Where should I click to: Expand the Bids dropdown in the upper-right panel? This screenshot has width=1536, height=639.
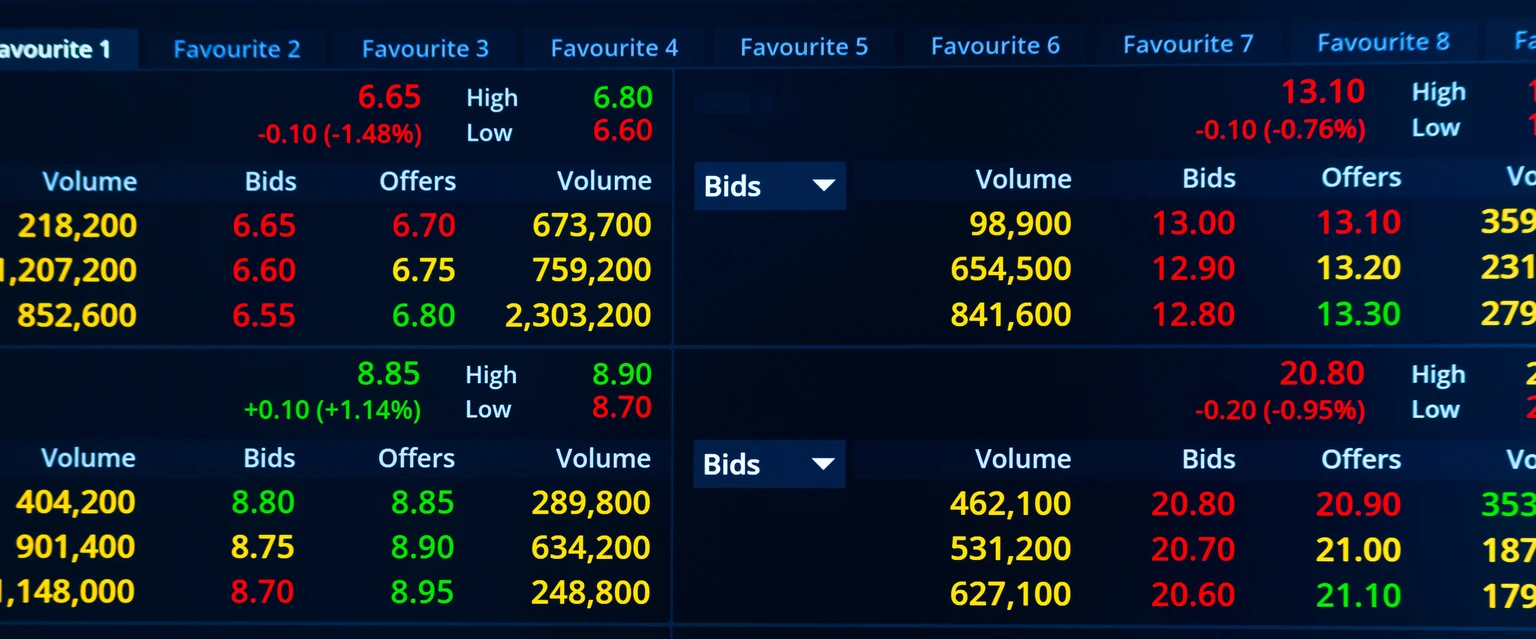[x=770, y=186]
